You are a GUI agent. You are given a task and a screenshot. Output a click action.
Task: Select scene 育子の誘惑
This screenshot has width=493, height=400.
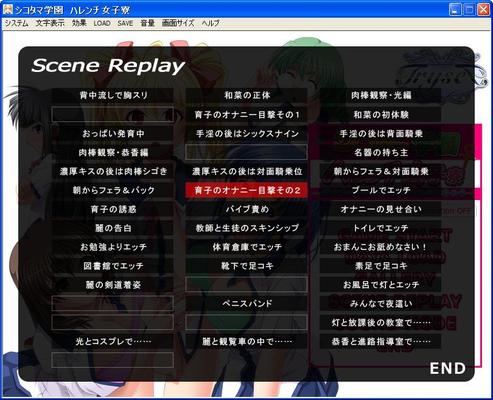click(113, 209)
